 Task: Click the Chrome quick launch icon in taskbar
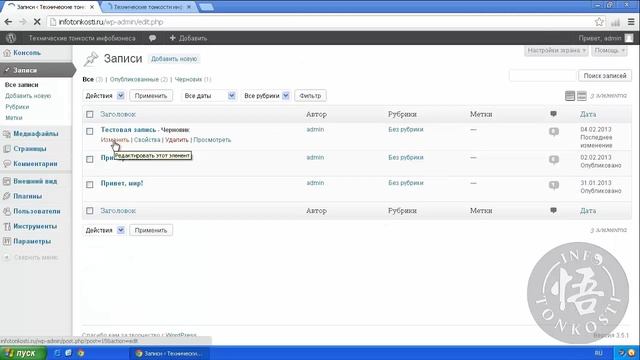click(x=80, y=353)
